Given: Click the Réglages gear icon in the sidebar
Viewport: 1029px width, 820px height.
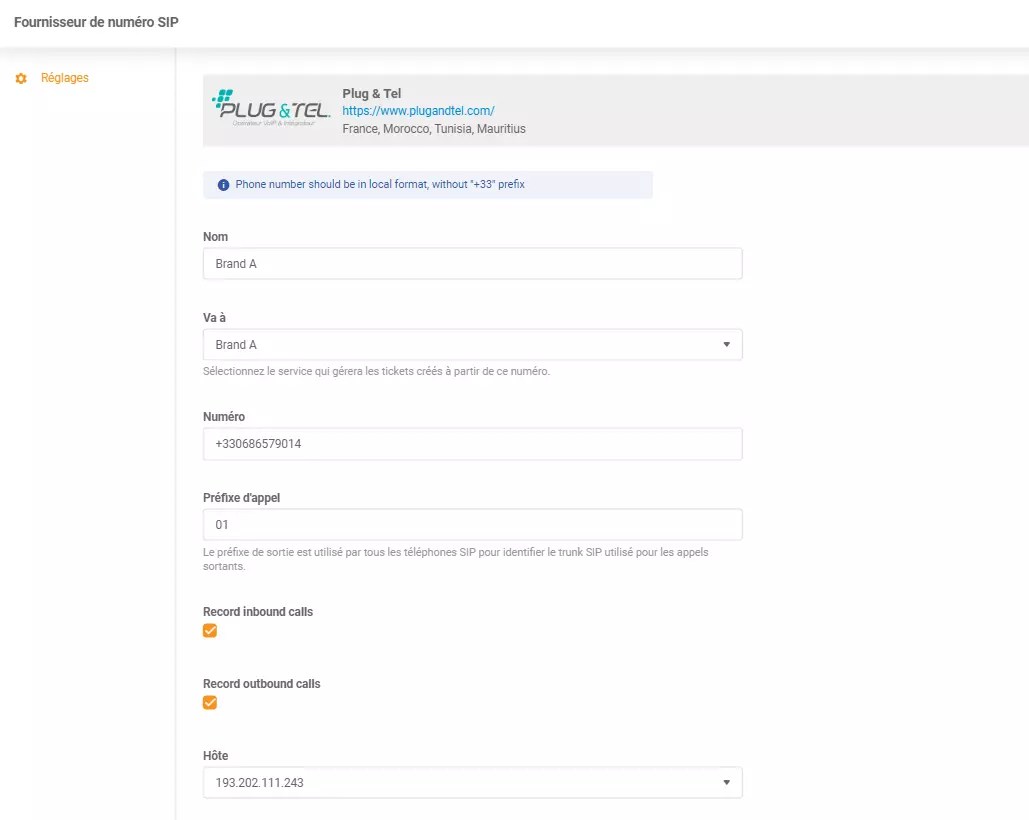Looking at the screenshot, I should (21, 77).
